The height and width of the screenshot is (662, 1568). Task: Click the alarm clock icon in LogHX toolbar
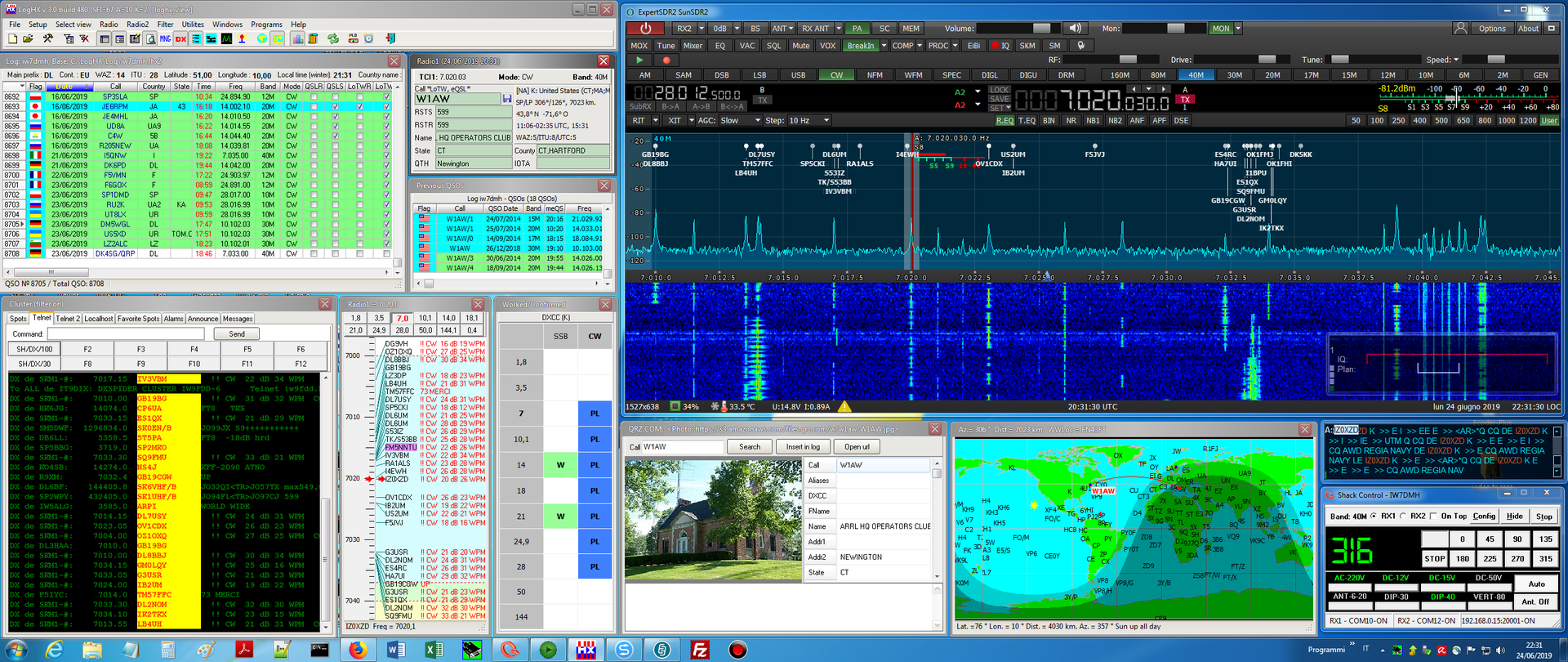368,39
